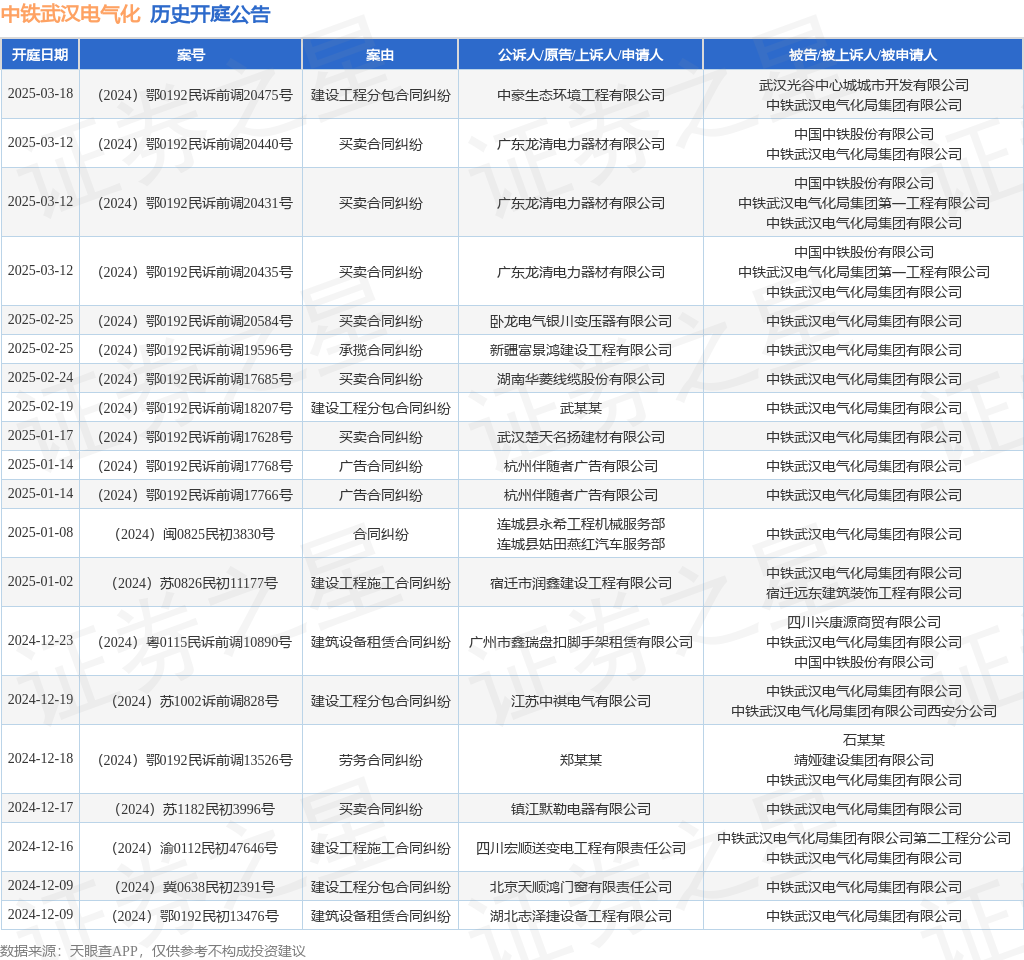The width and height of the screenshot is (1024, 960).
Task: Select case number 鄂0192民初13476号
Action: pos(195,916)
